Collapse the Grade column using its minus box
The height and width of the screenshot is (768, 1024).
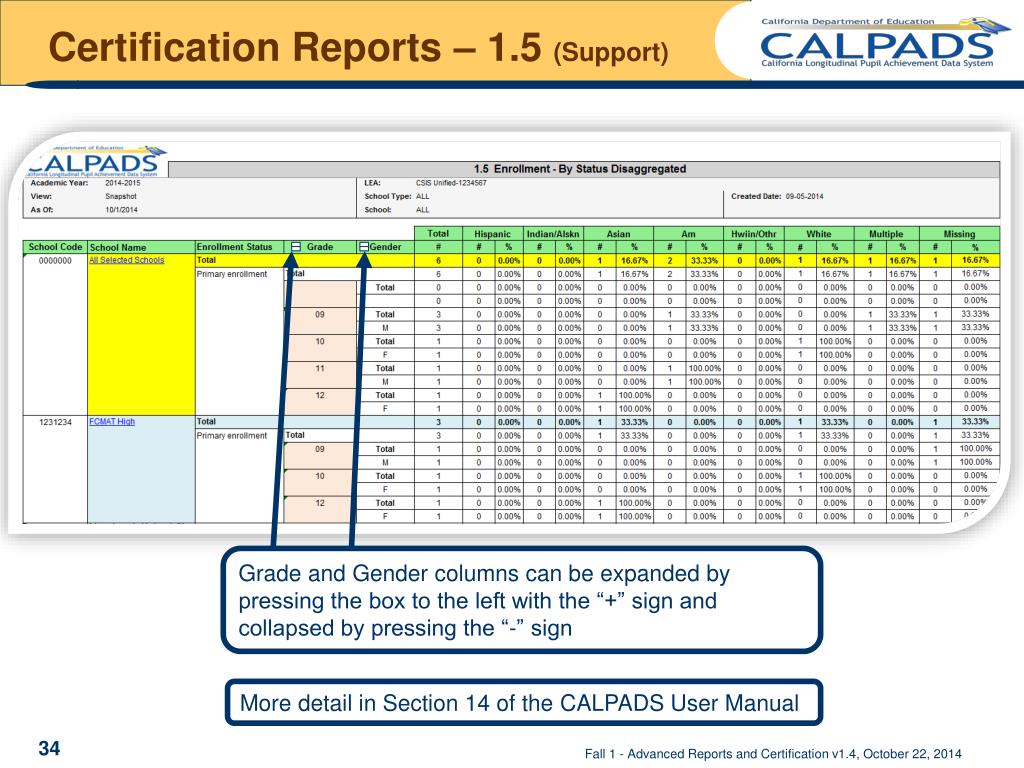point(295,247)
